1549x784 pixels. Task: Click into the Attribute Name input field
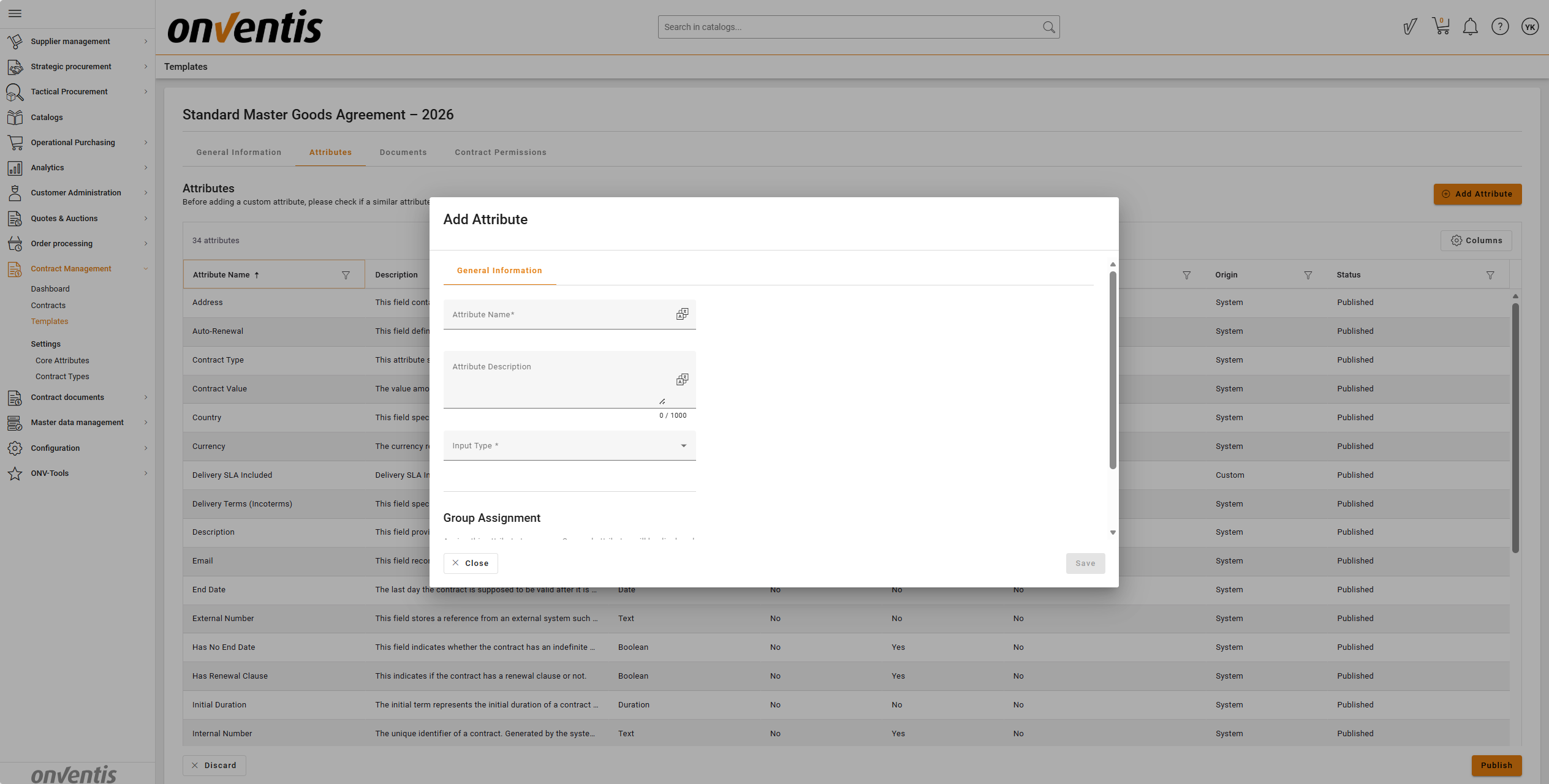[558, 315]
